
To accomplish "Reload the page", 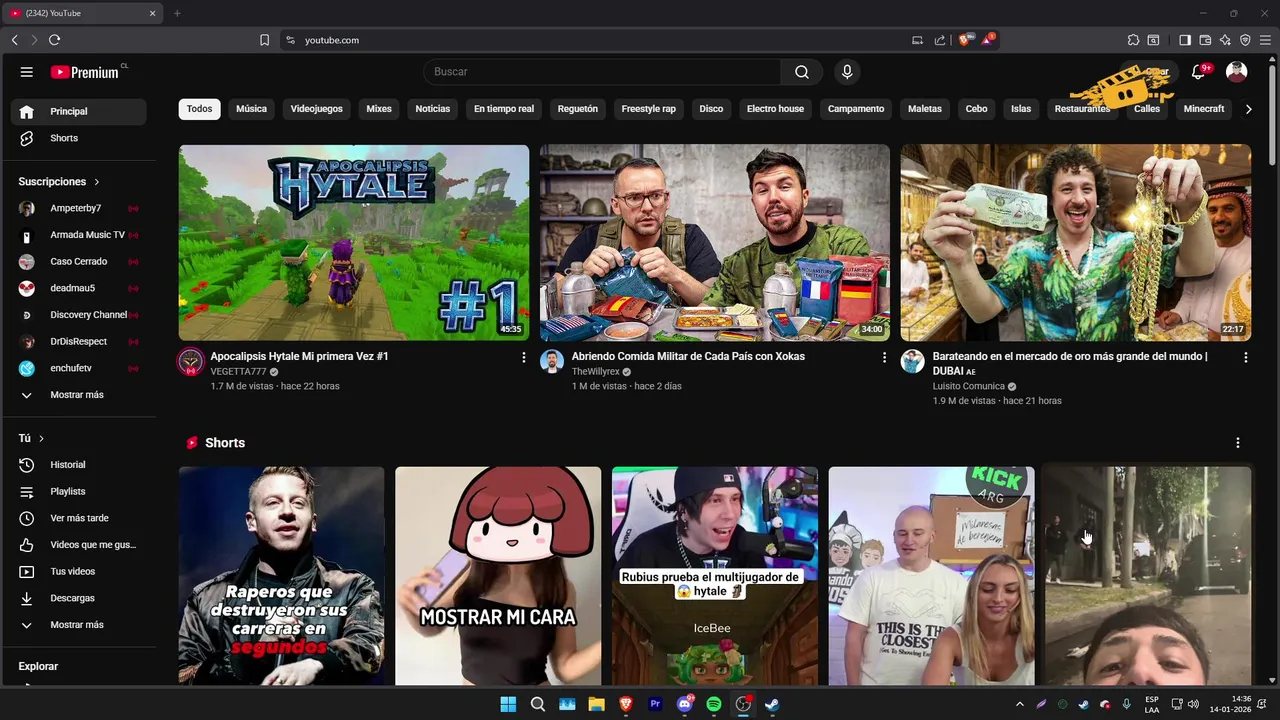I will click(54, 40).
